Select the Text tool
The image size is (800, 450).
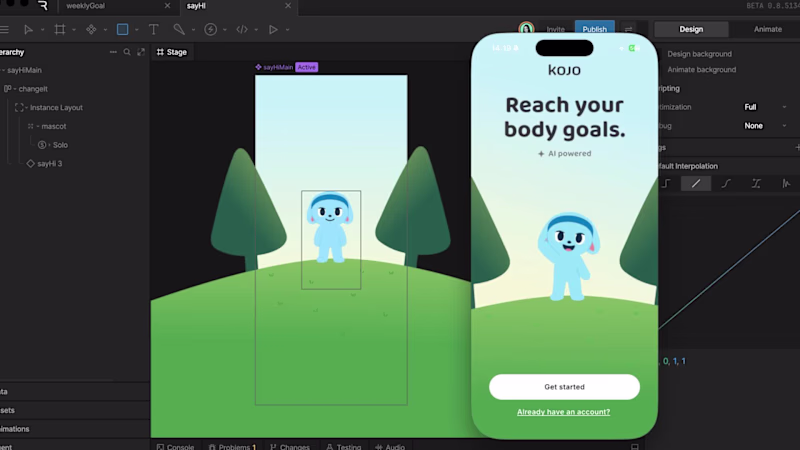154,30
